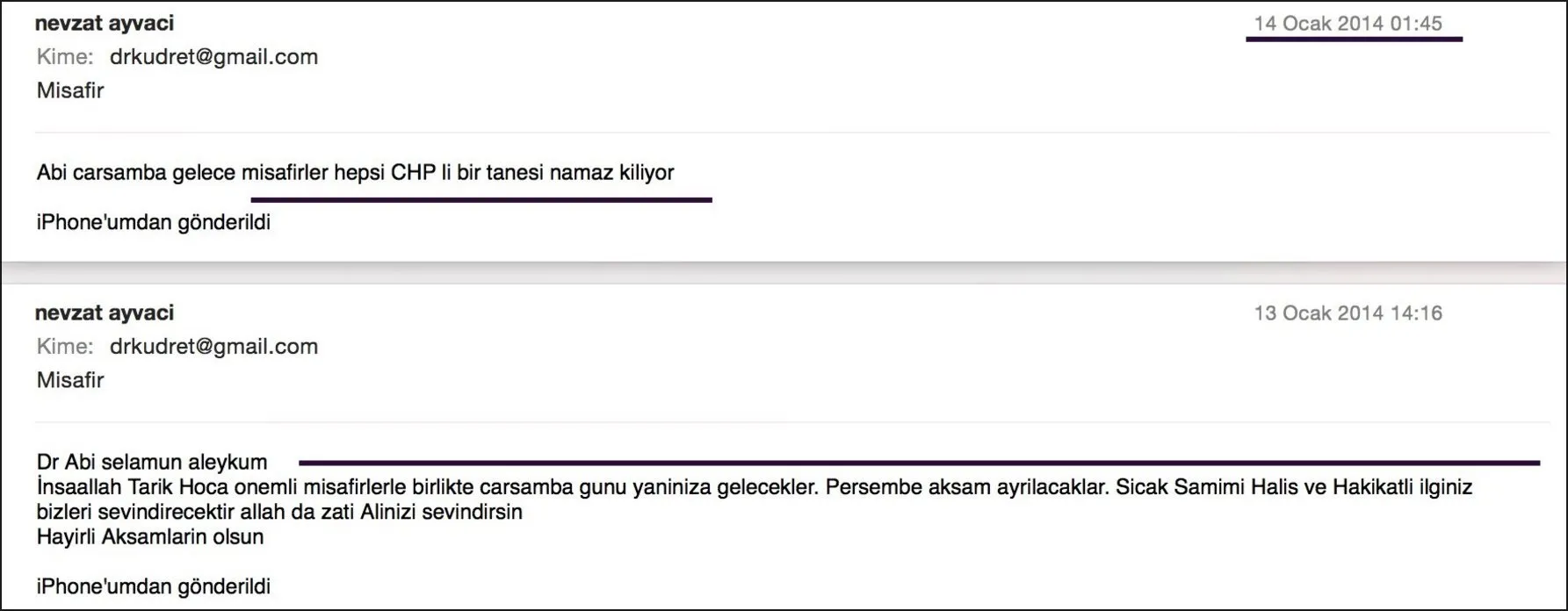Click the 14 Ocak 2014 01:45 timestamp
Image resolution: width=1568 pixels, height=611 pixels.
[1348, 24]
